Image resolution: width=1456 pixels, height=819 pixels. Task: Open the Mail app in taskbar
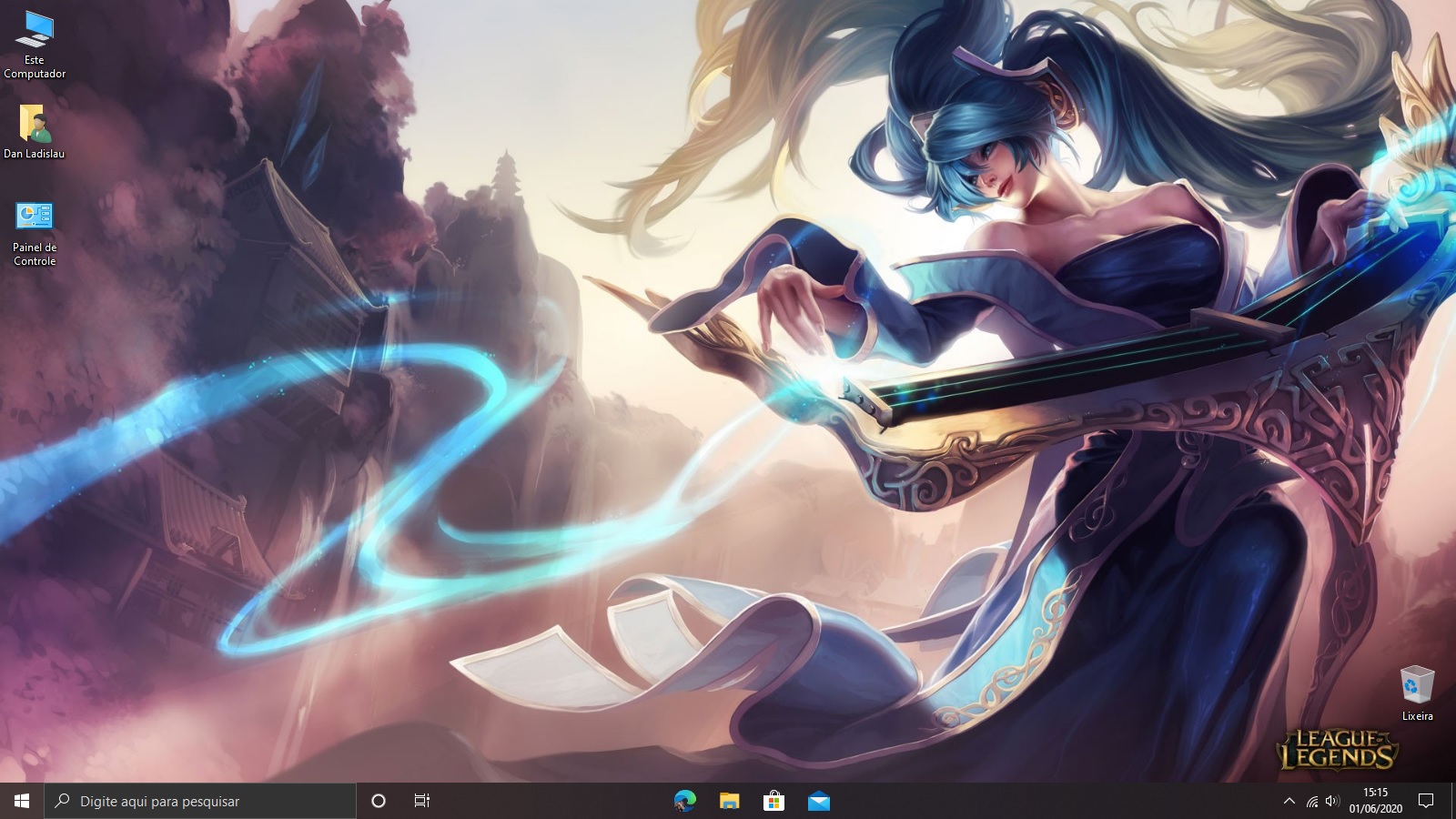818,801
